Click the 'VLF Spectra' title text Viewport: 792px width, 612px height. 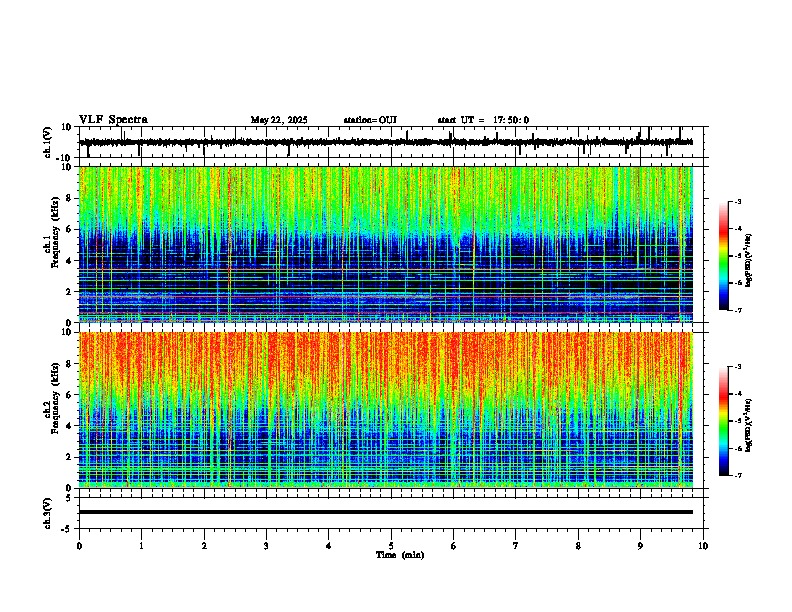[x=113, y=120]
